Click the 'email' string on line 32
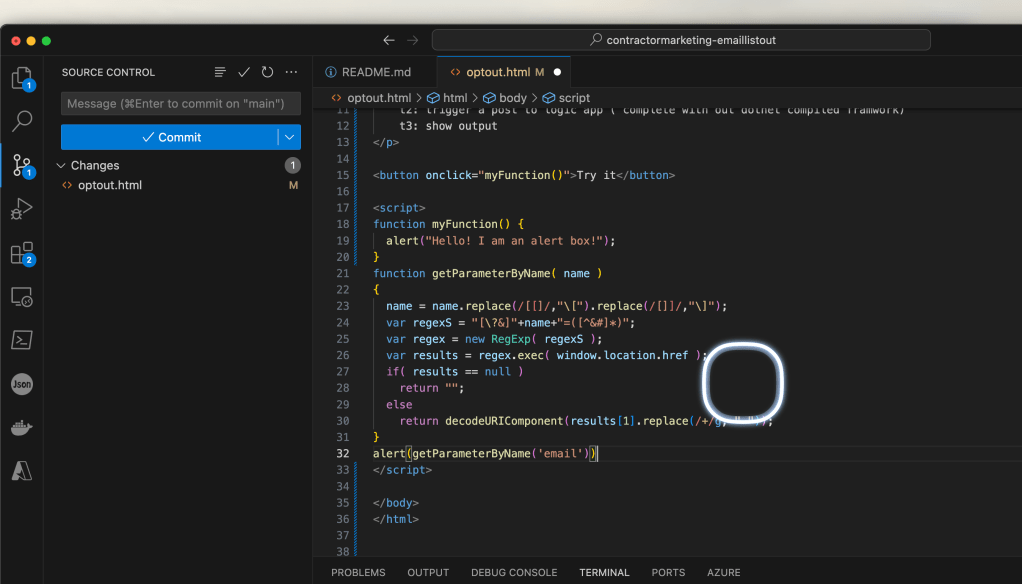 click(560, 454)
